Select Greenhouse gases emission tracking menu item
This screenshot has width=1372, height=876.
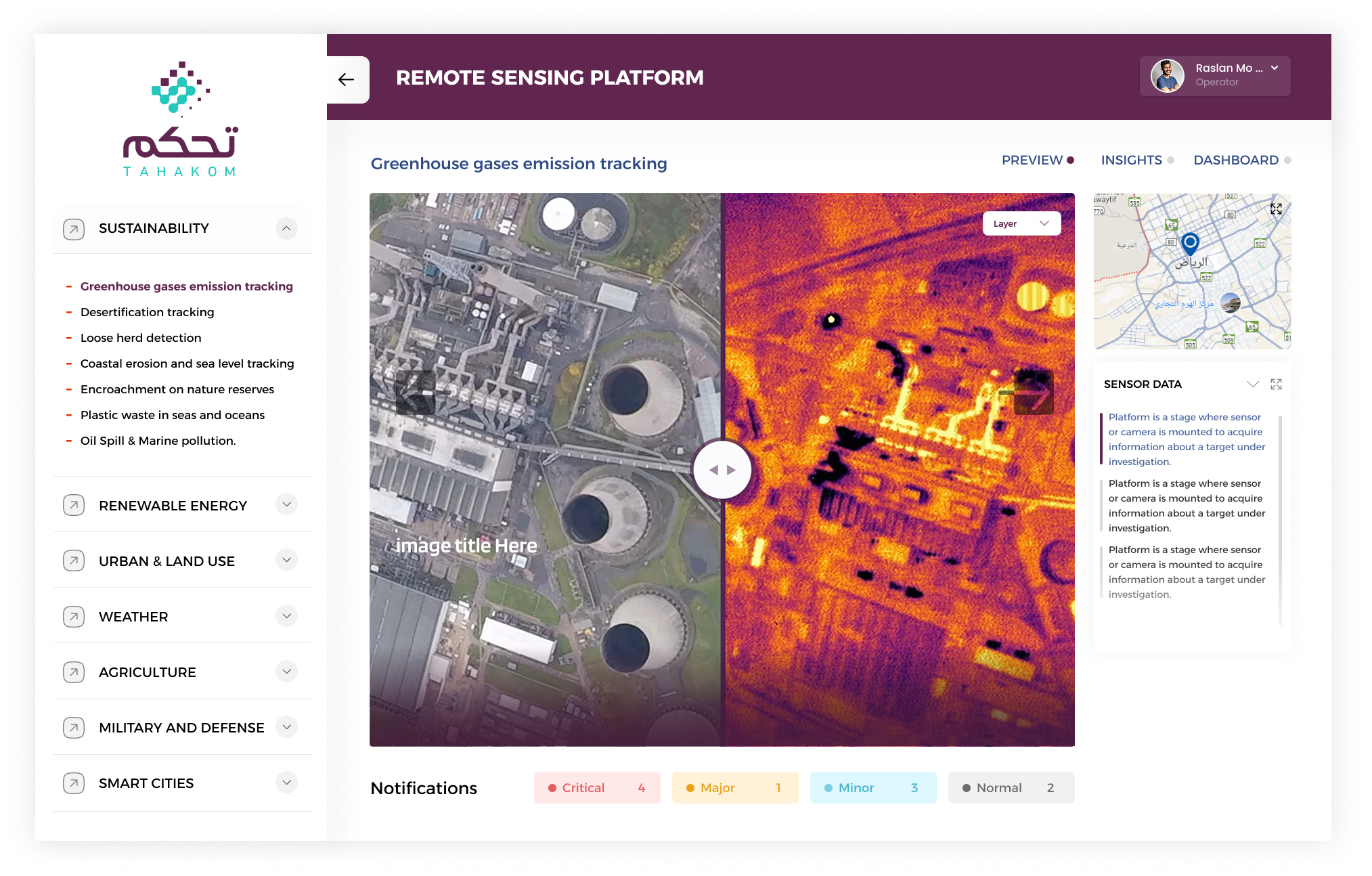[x=186, y=286]
